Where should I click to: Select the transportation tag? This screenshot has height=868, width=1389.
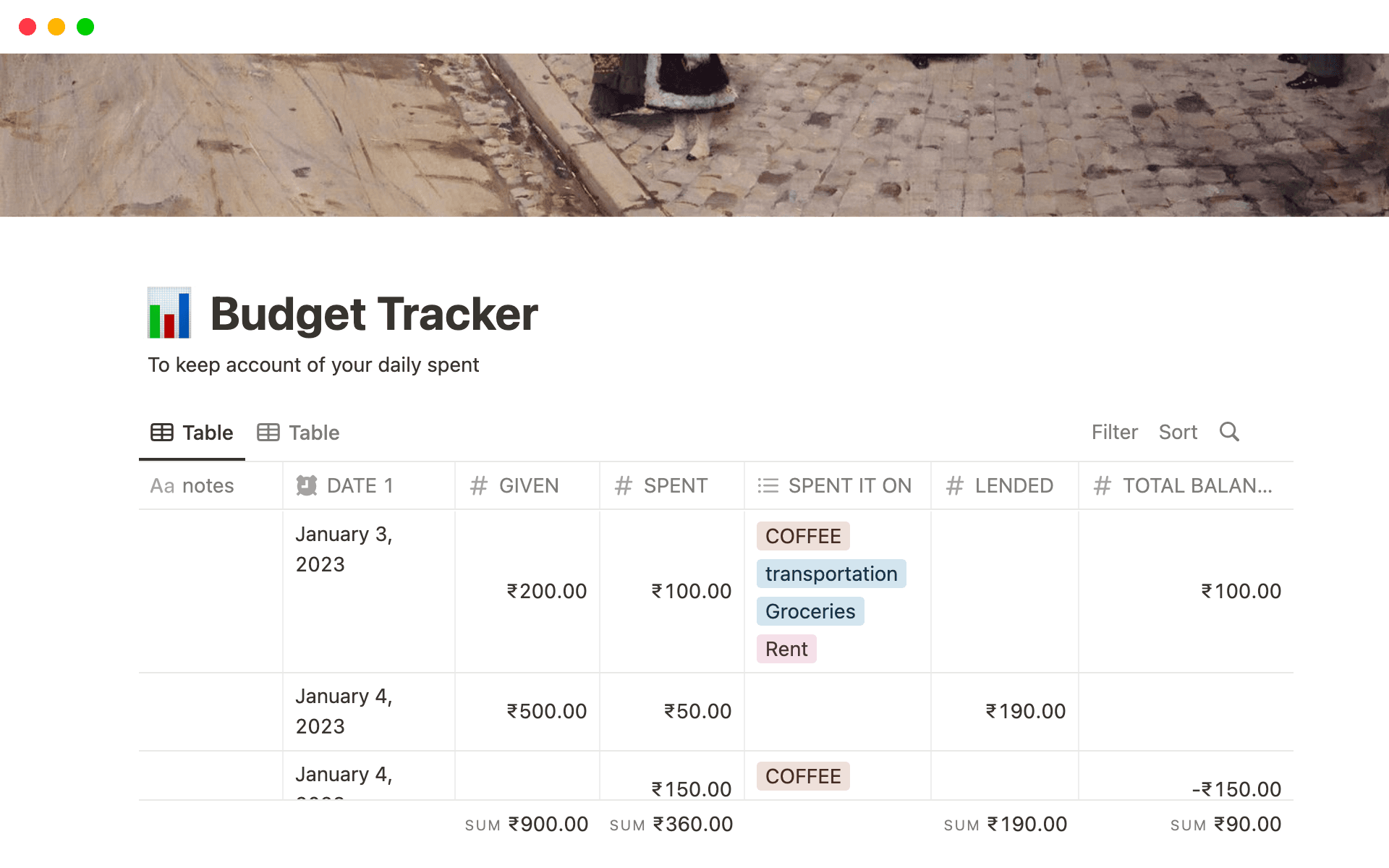click(831, 574)
